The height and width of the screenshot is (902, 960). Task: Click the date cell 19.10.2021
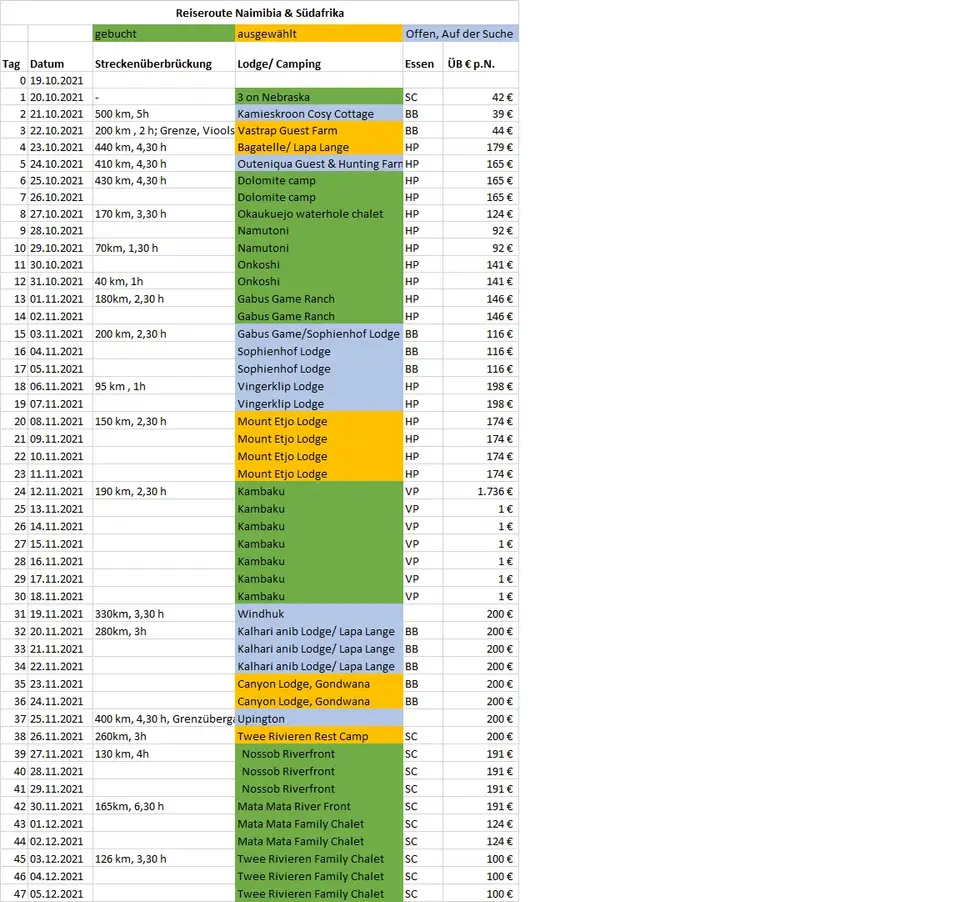tap(60, 80)
